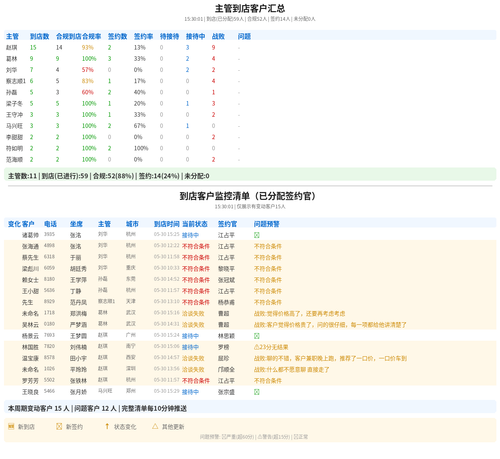Click the 到店数 column header

(39, 36)
